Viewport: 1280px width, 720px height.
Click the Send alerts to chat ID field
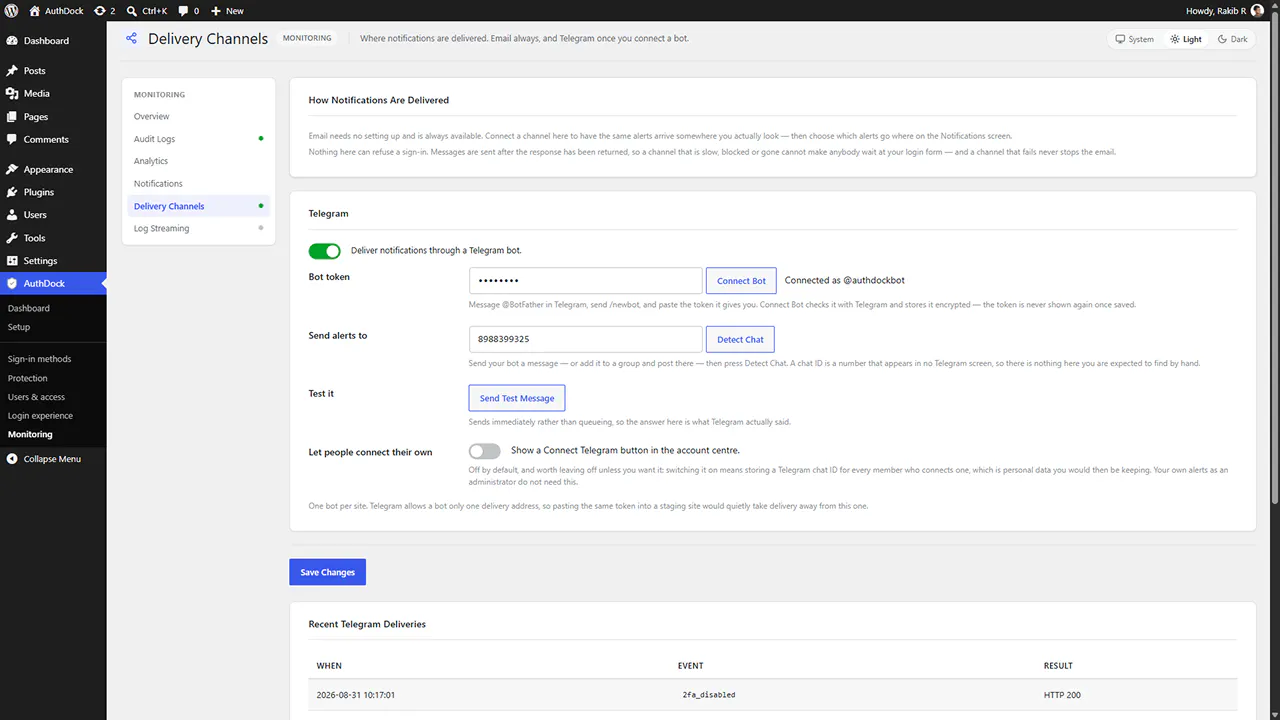point(586,339)
